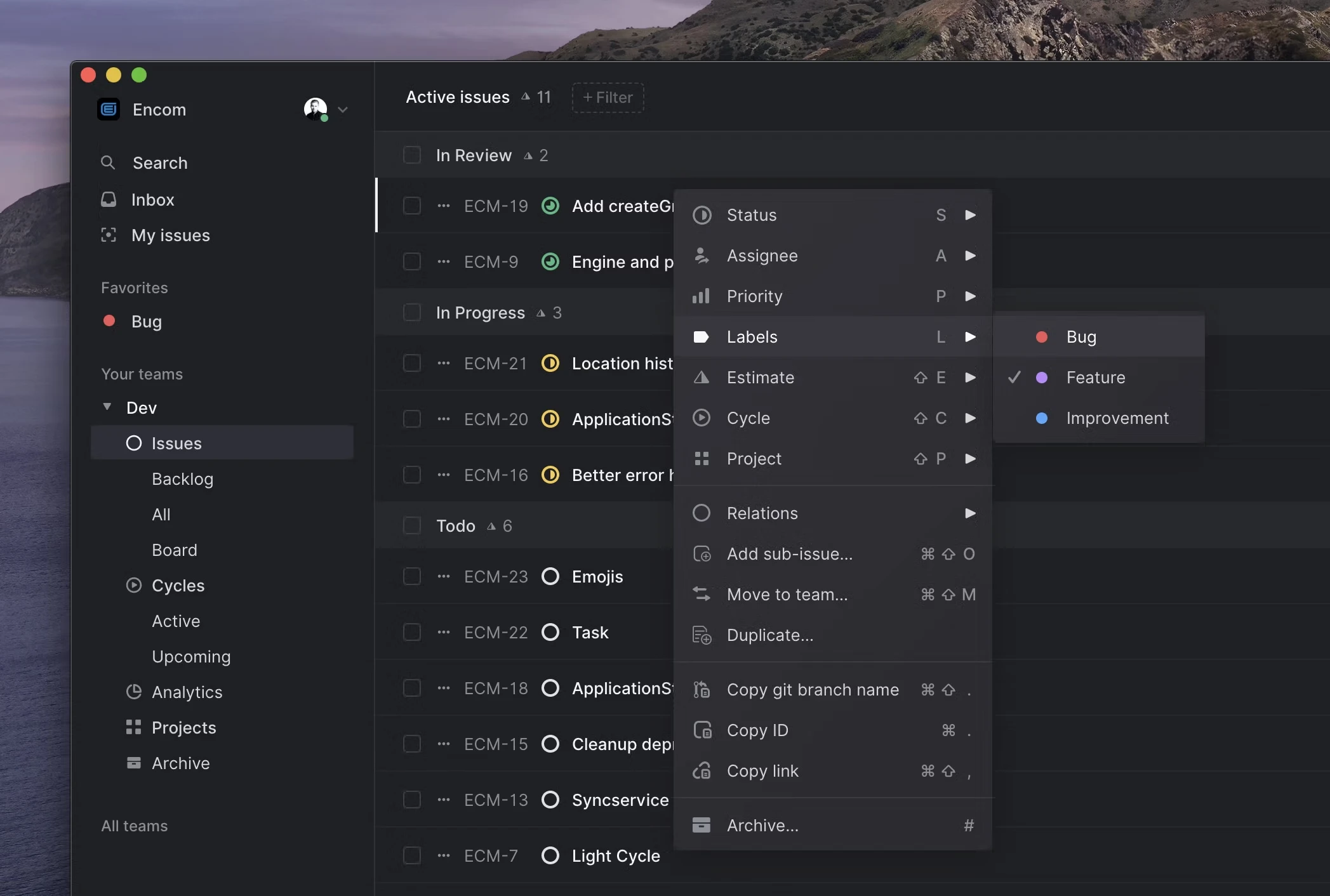Click the Filter button above the issue list
Image resolution: width=1330 pixels, height=896 pixels.
pyautogui.click(x=606, y=97)
